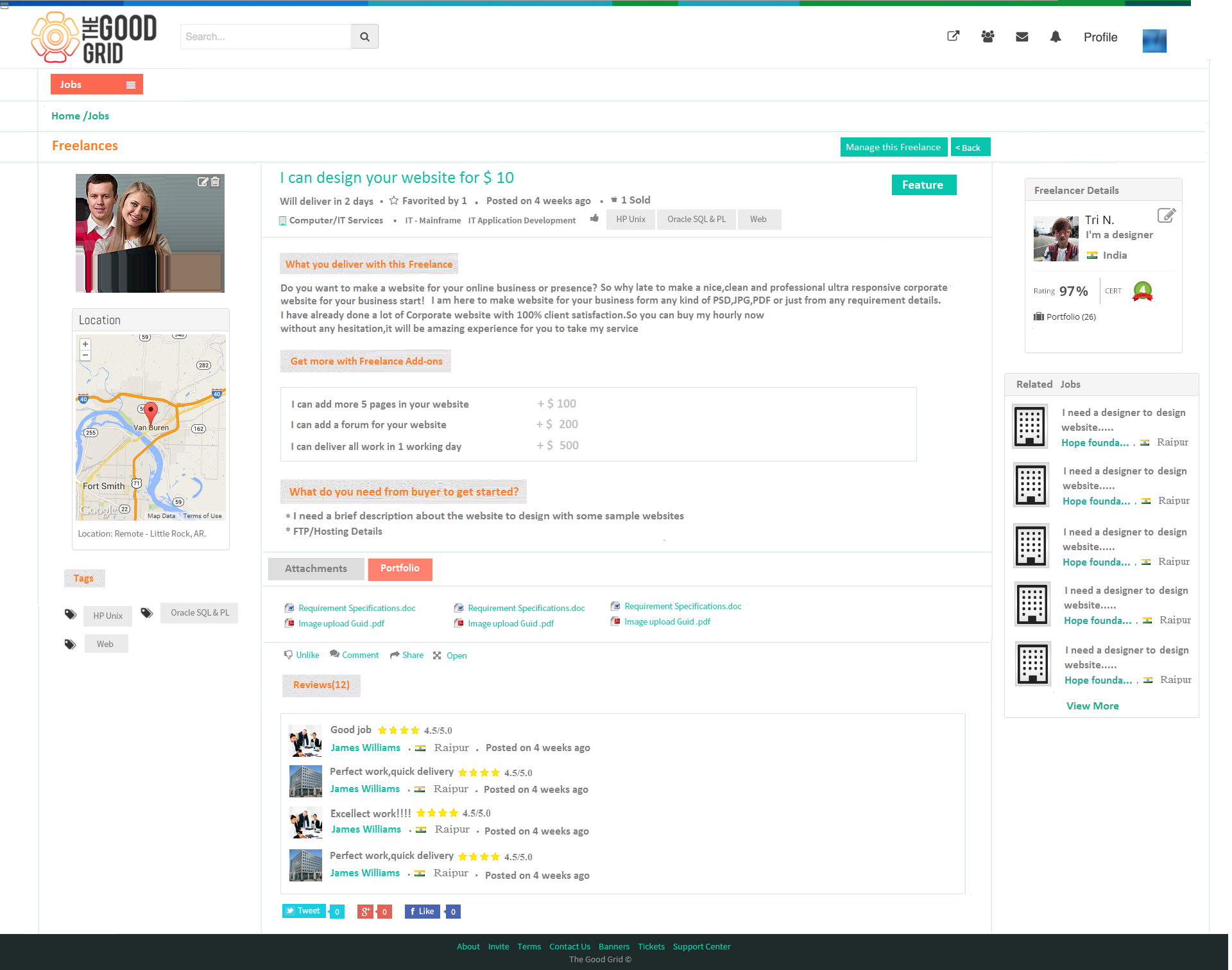The height and width of the screenshot is (970, 1232).
Task: Click into the Search input field
Action: pyautogui.click(x=266, y=37)
